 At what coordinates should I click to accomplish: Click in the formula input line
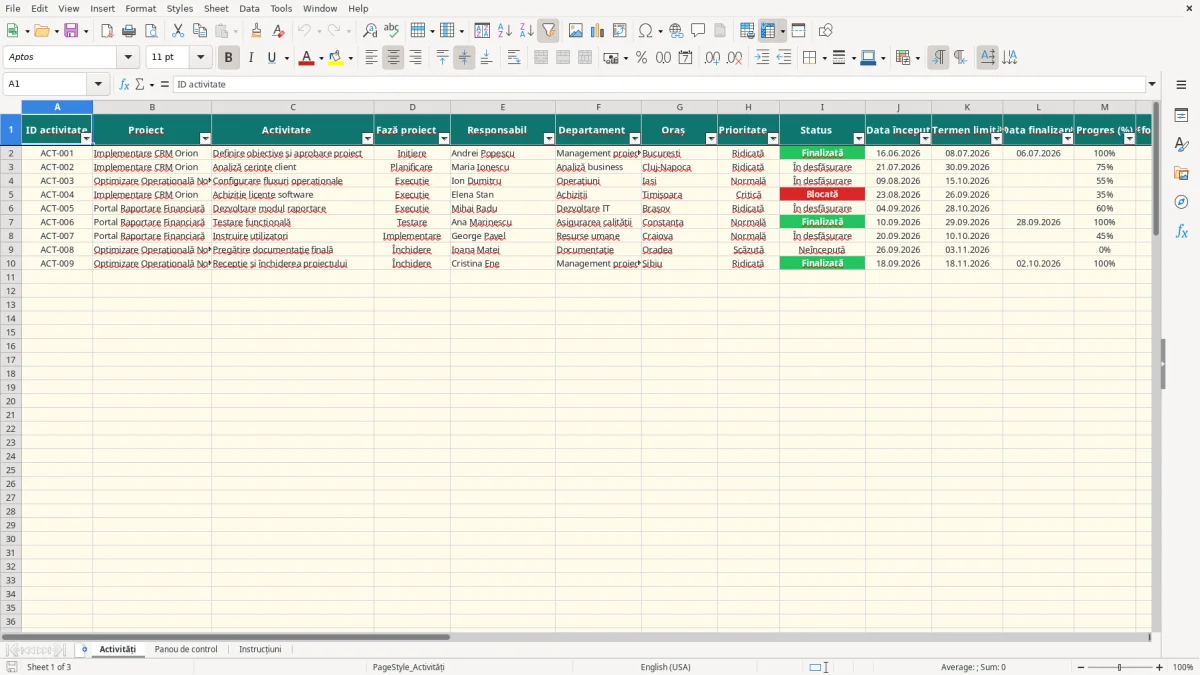[x=659, y=84]
